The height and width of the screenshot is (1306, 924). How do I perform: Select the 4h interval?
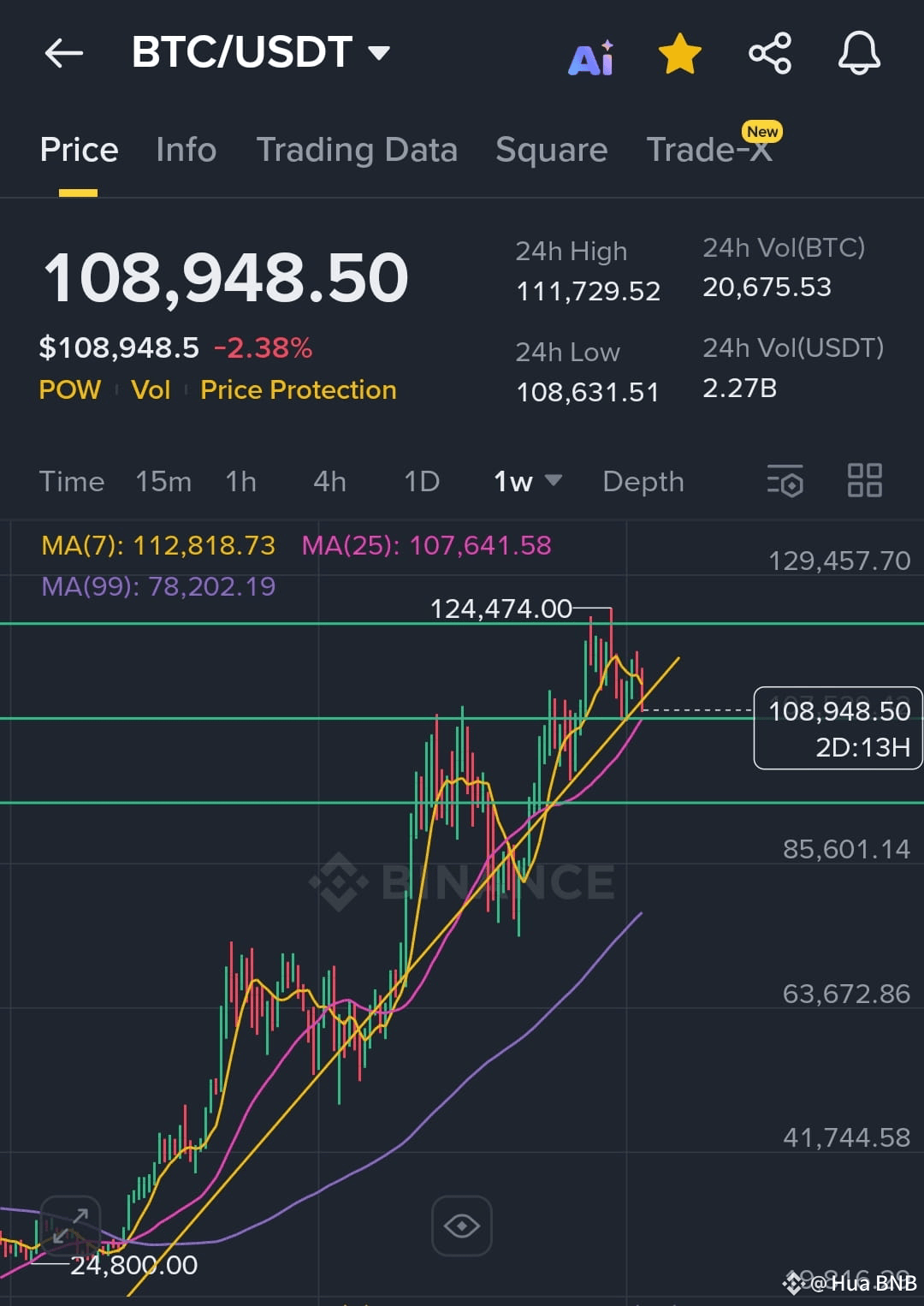pyautogui.click(x=329, y=482)
